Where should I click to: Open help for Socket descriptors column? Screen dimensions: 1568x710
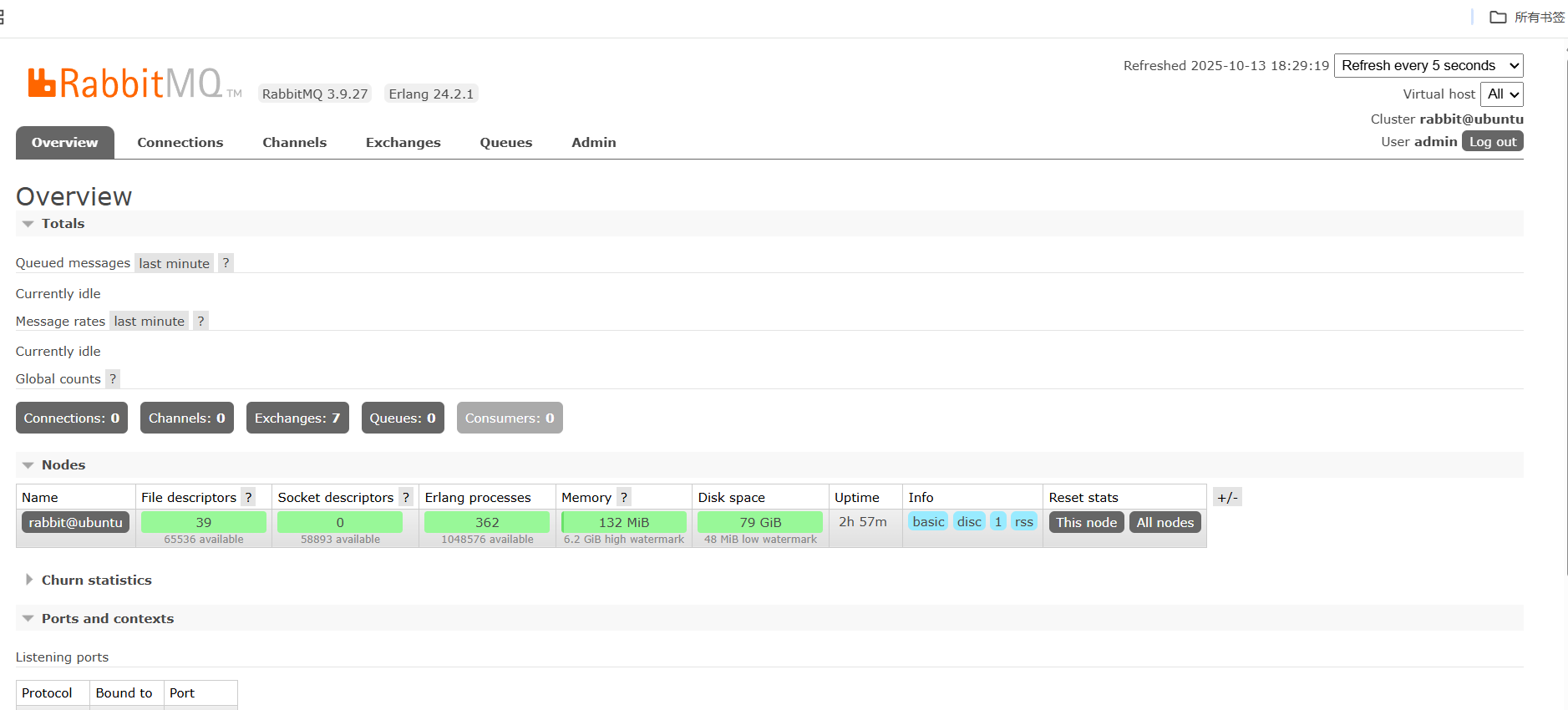click(x=406, y=497)
